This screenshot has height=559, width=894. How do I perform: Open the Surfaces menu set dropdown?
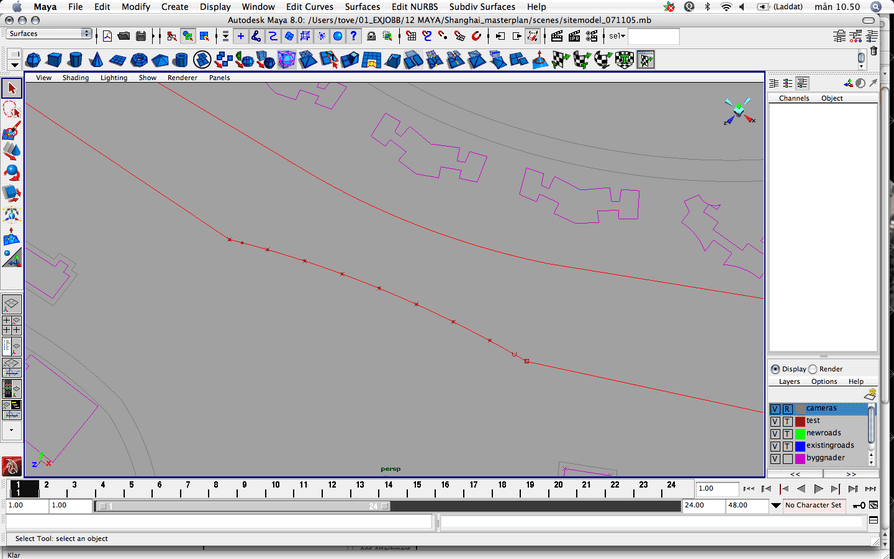49,34
